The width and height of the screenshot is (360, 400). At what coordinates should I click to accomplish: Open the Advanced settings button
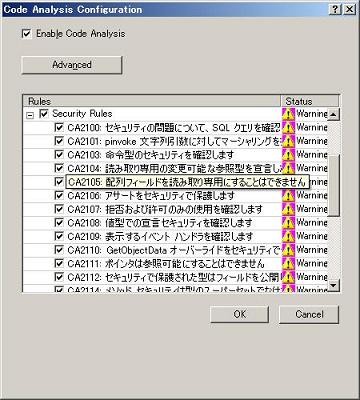pyautogui.click(x=72, y=65)
